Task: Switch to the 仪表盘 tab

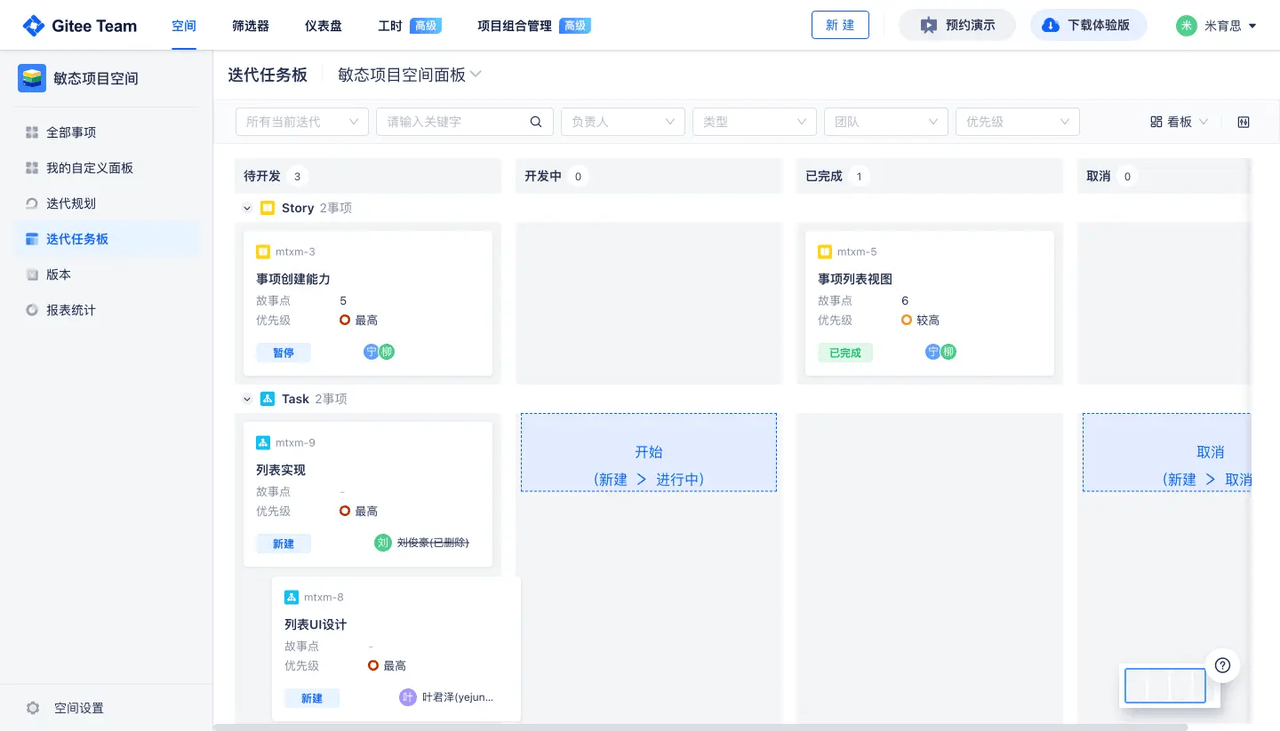Action: (323, 26)
